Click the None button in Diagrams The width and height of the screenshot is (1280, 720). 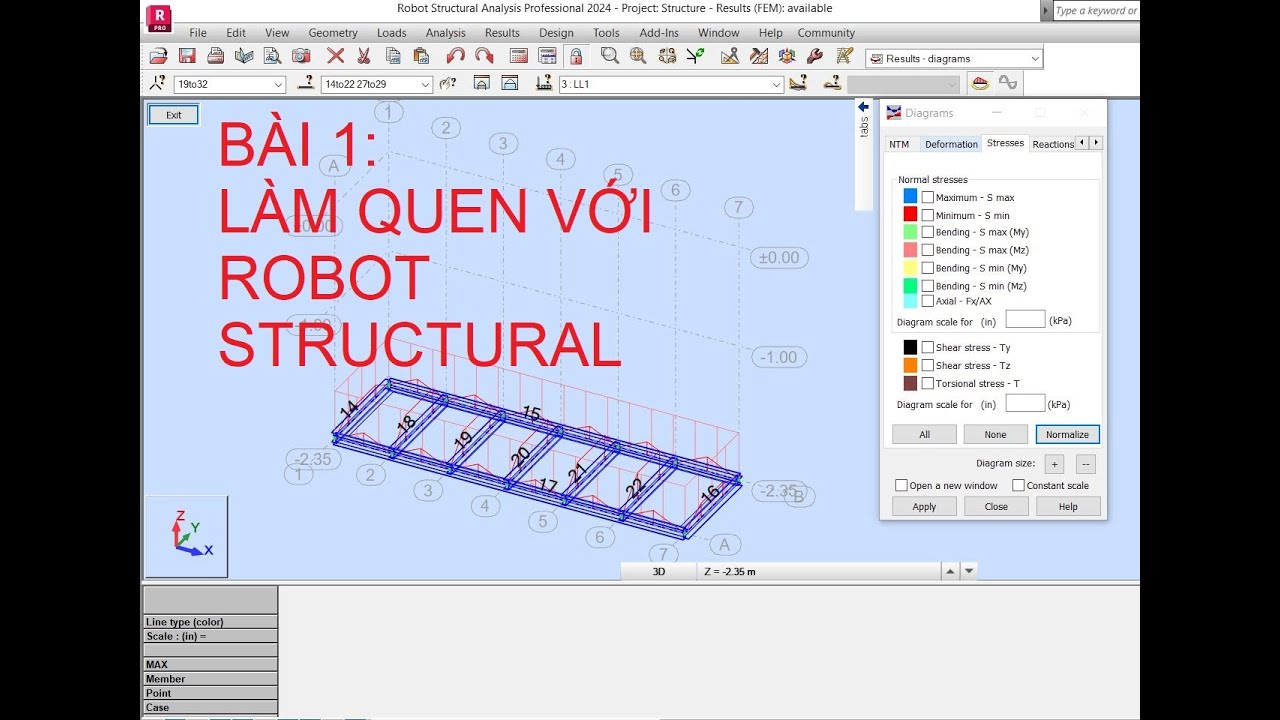pyautogui.click(x=996, y=434)
